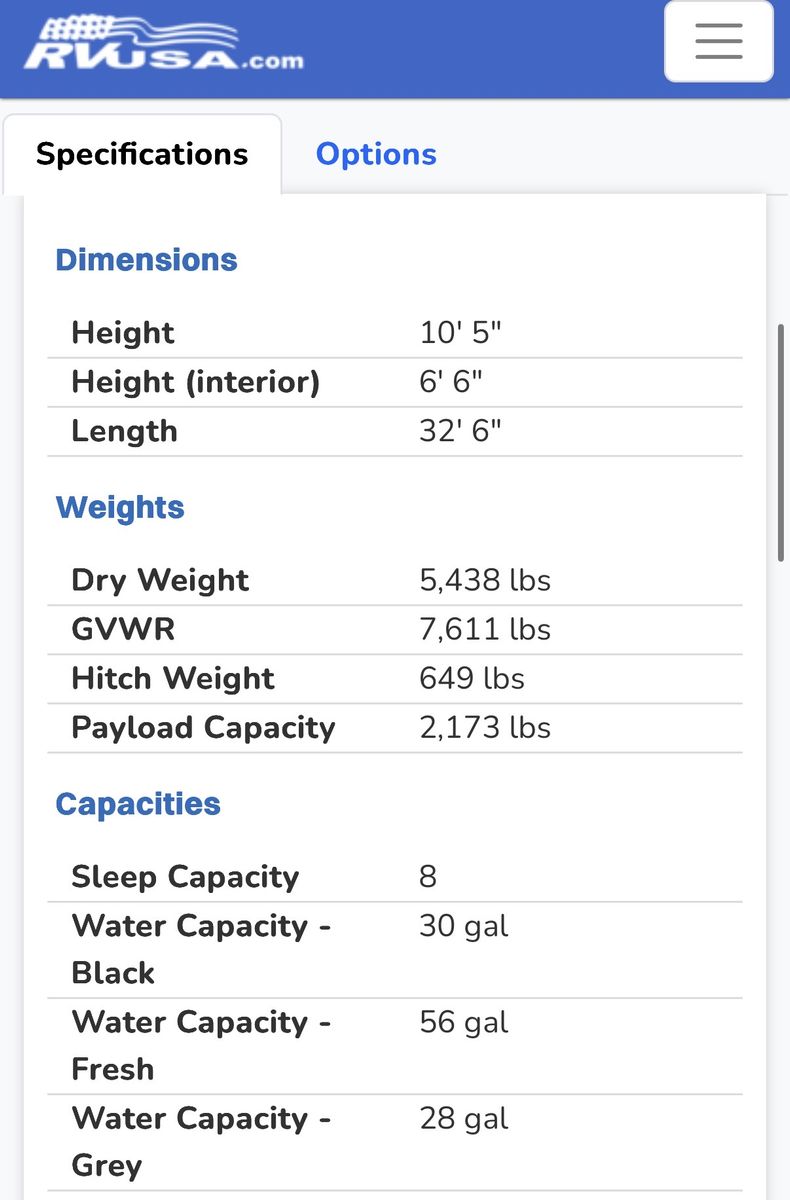This screenshot has width=790, height=1200.
Task: Click the Payload Capacity value 2,173 lbs
Action: 485,727
